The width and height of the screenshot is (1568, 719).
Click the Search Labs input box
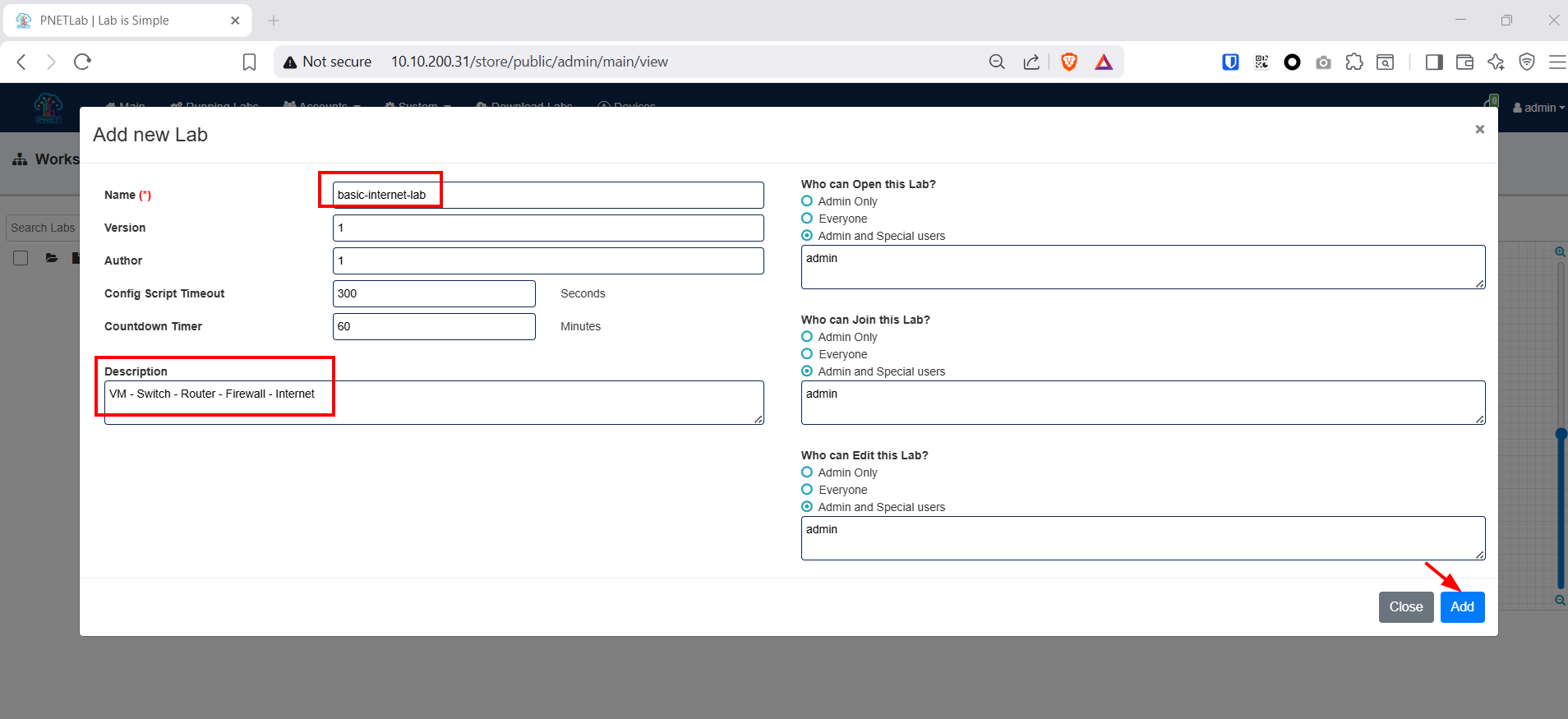43,228
